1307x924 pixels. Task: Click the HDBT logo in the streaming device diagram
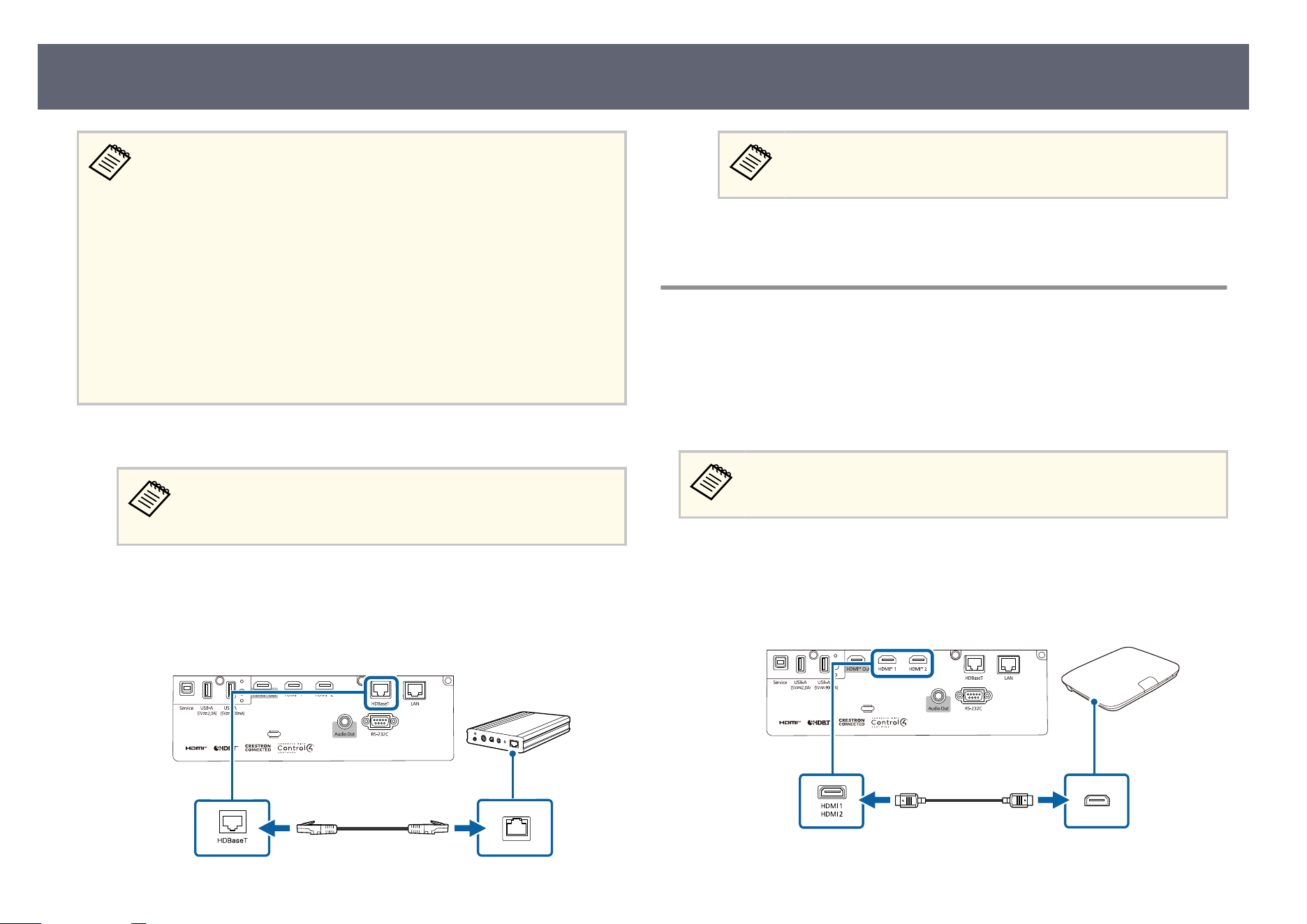[x=819, y=722]
